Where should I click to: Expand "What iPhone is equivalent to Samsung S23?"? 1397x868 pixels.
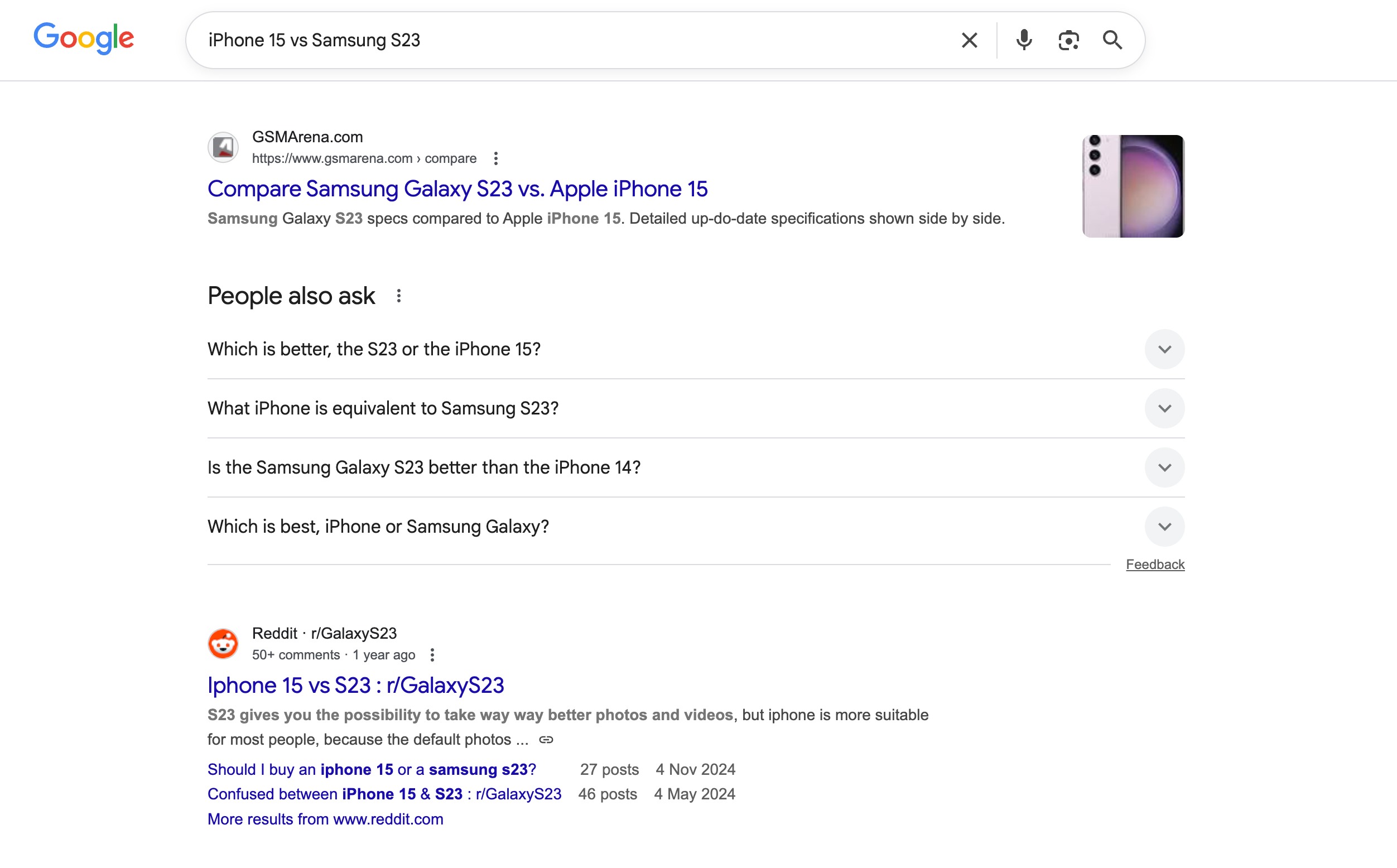point(1164,408)
